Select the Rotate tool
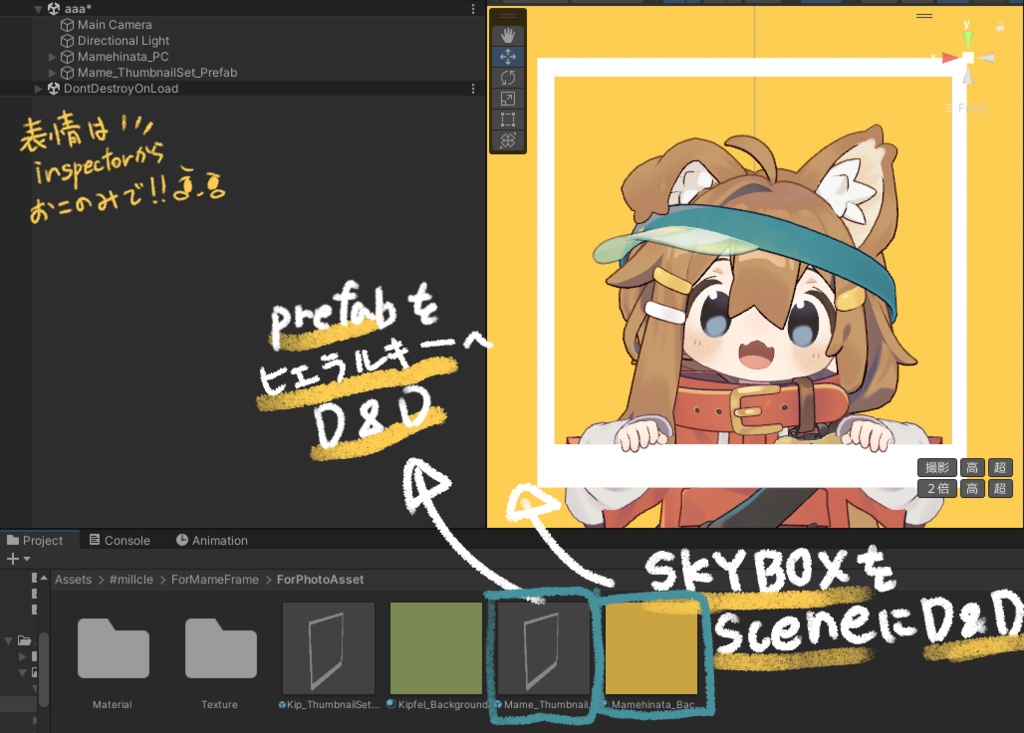This screenshot has height=733, width=1024. click(507, 78)
